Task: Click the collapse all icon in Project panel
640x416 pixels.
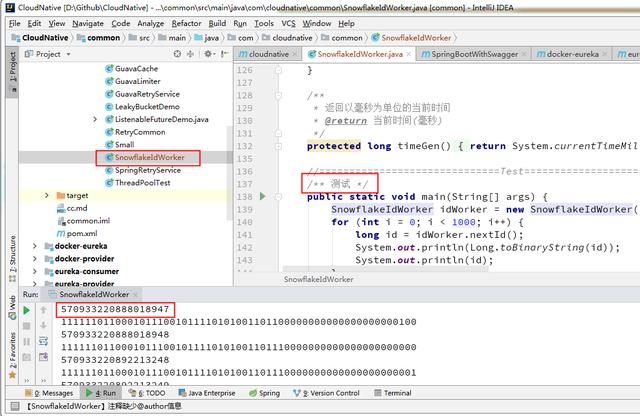Action: (190, 54)
